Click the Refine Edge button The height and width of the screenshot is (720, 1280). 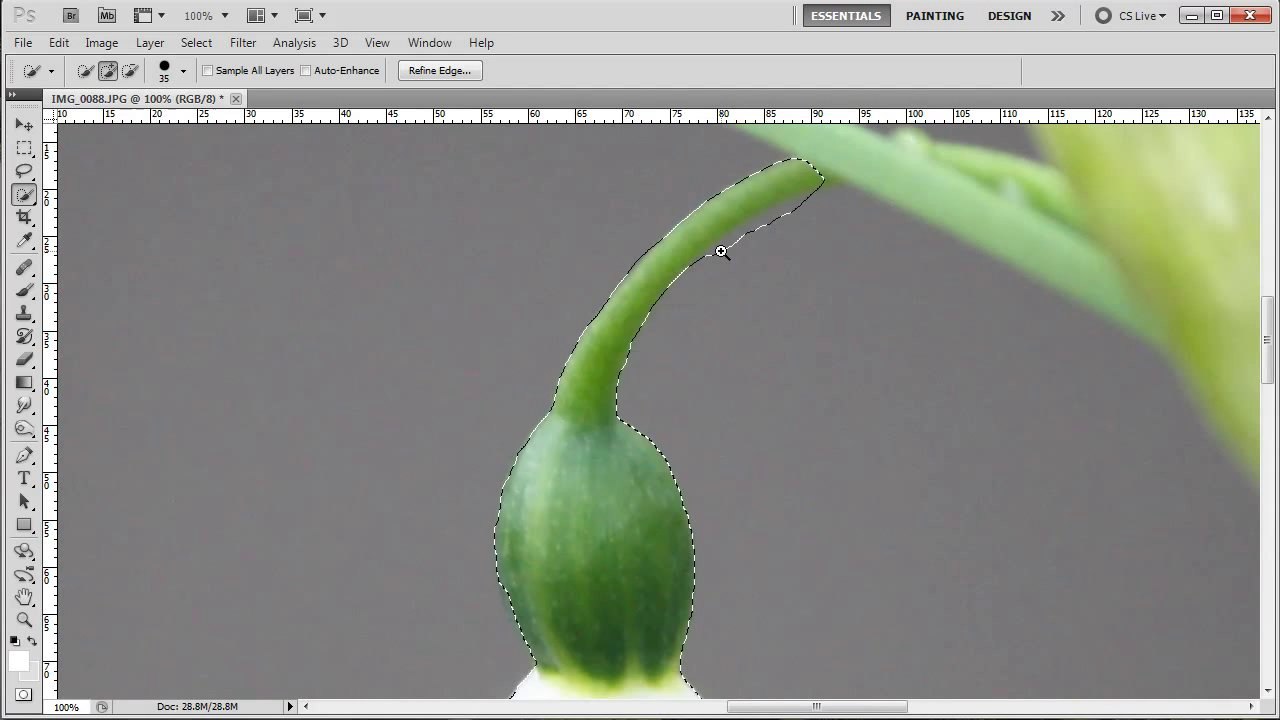pyautogui.click(x=440, y=71)
